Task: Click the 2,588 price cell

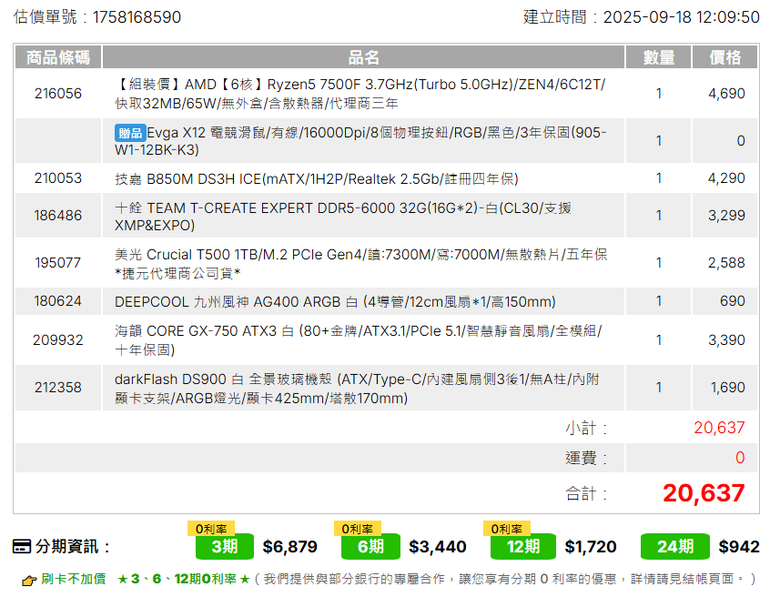Action: coord(726,263)
